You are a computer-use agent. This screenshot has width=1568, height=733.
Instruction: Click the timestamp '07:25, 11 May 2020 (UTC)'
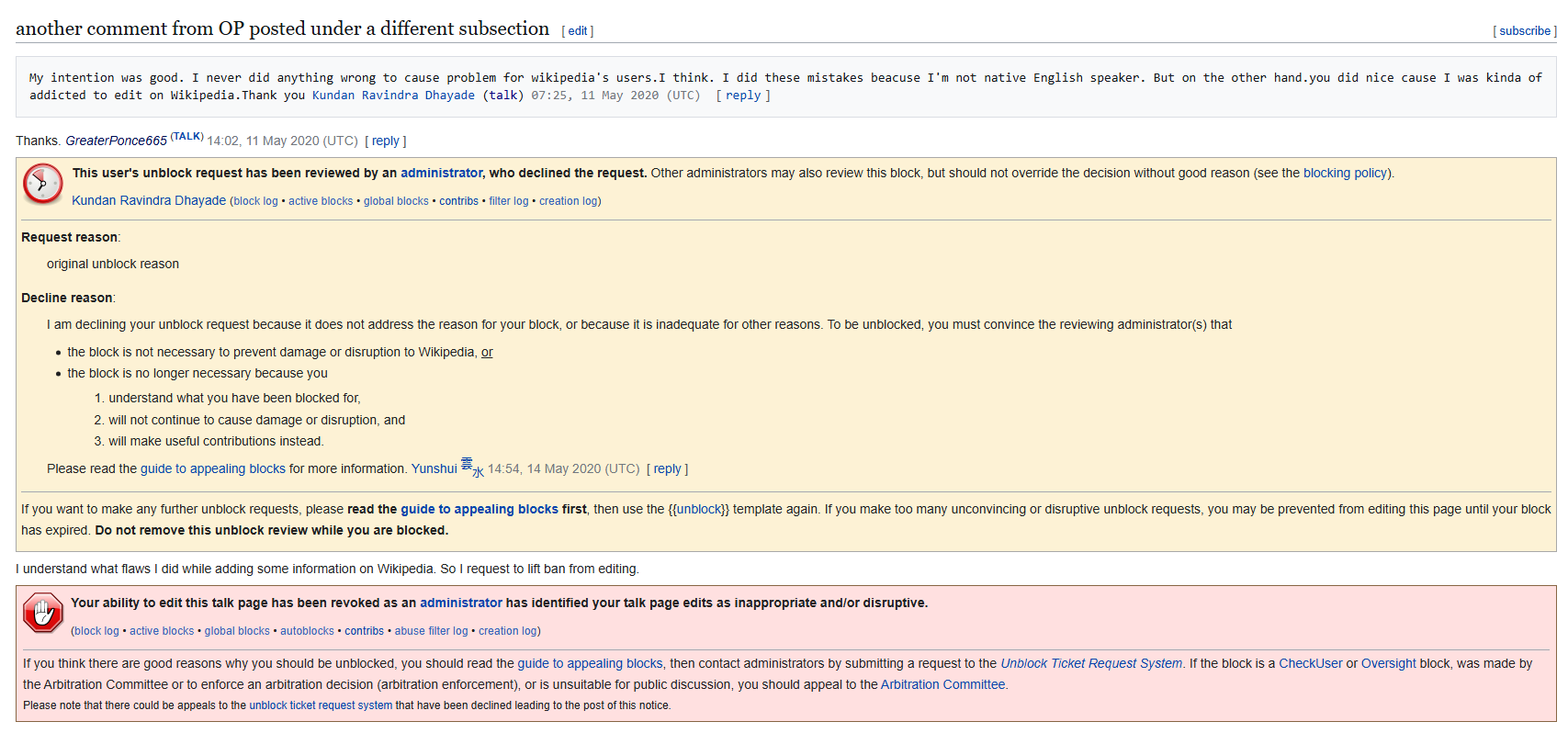(615, 96)
